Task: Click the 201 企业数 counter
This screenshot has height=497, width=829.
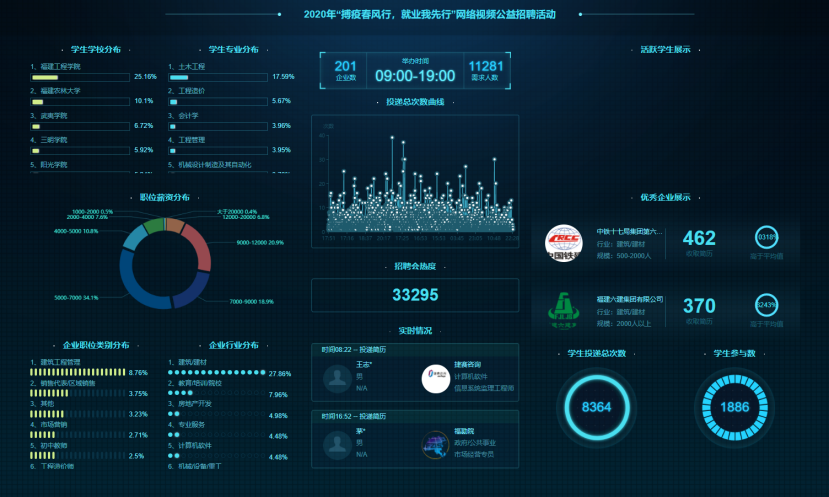Action: (x=345, y=70)
